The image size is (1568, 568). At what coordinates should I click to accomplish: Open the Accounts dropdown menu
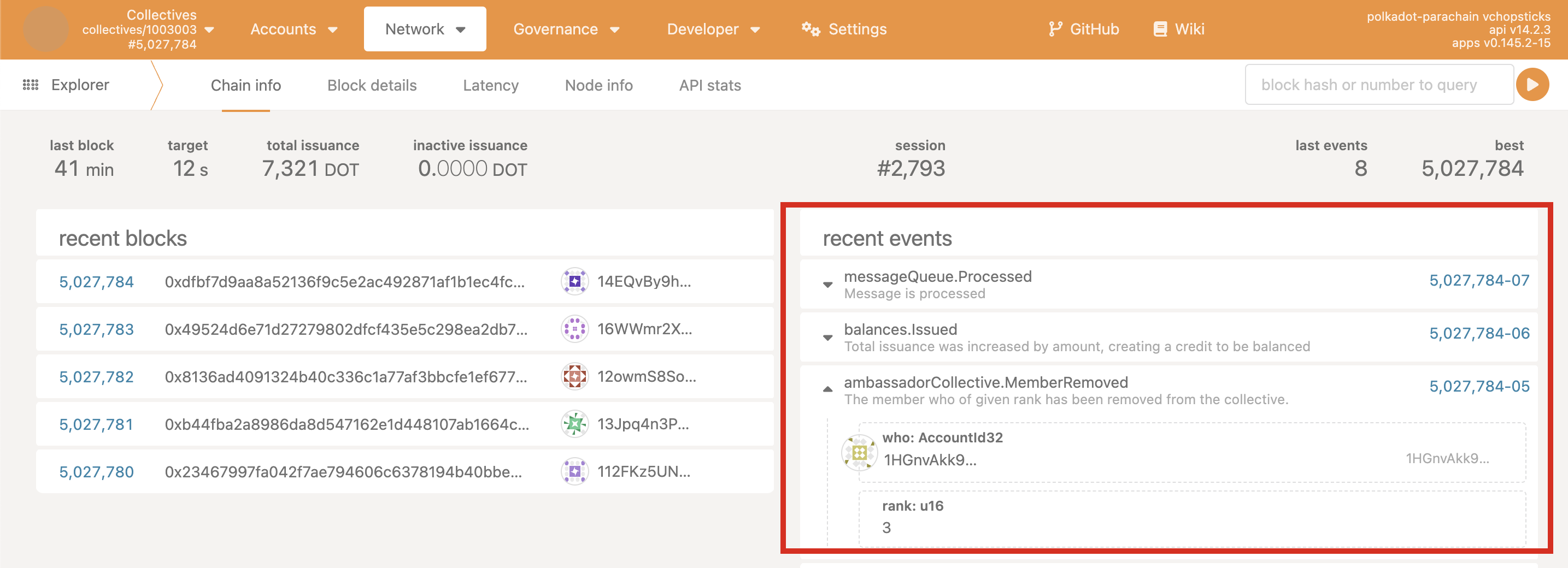294,29
